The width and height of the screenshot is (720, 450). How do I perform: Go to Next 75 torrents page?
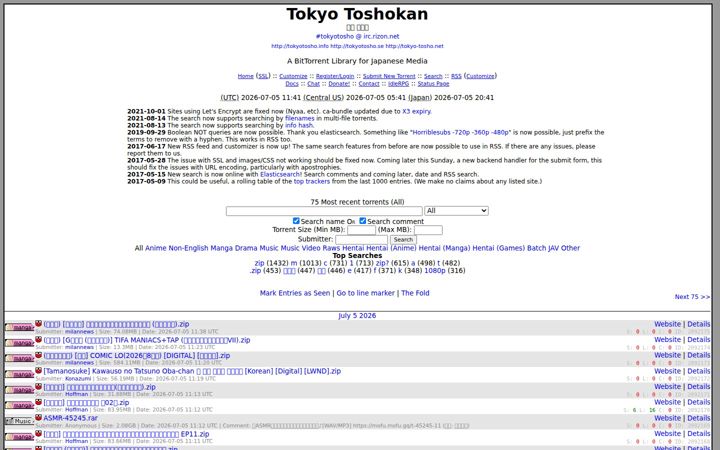click(x=692, y=297)
